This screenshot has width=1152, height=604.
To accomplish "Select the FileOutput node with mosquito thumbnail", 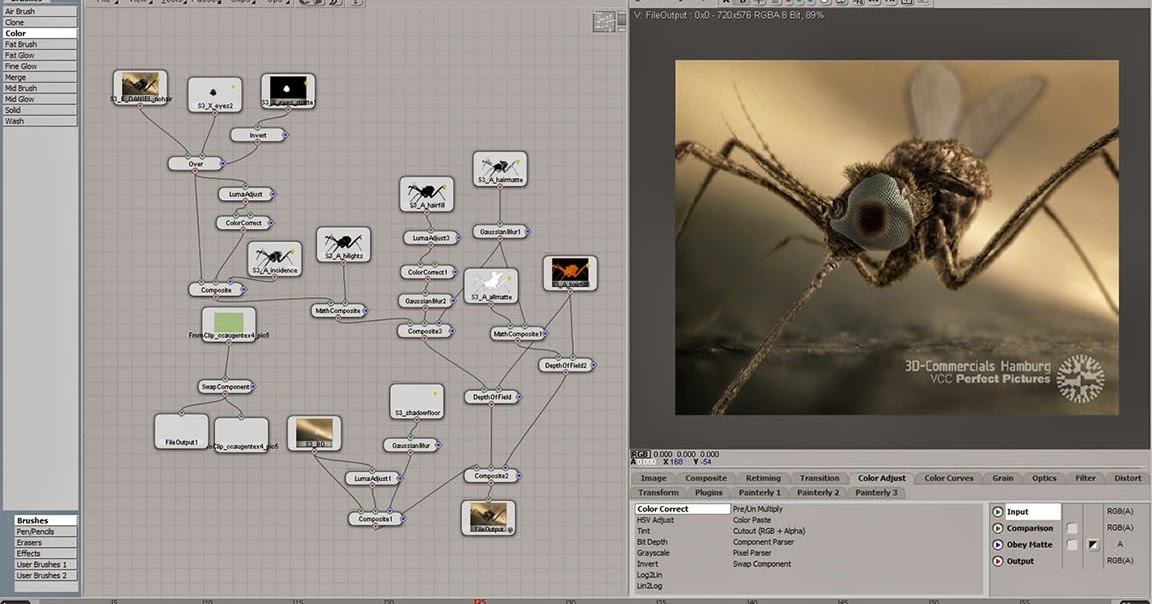I will [488, 517].
